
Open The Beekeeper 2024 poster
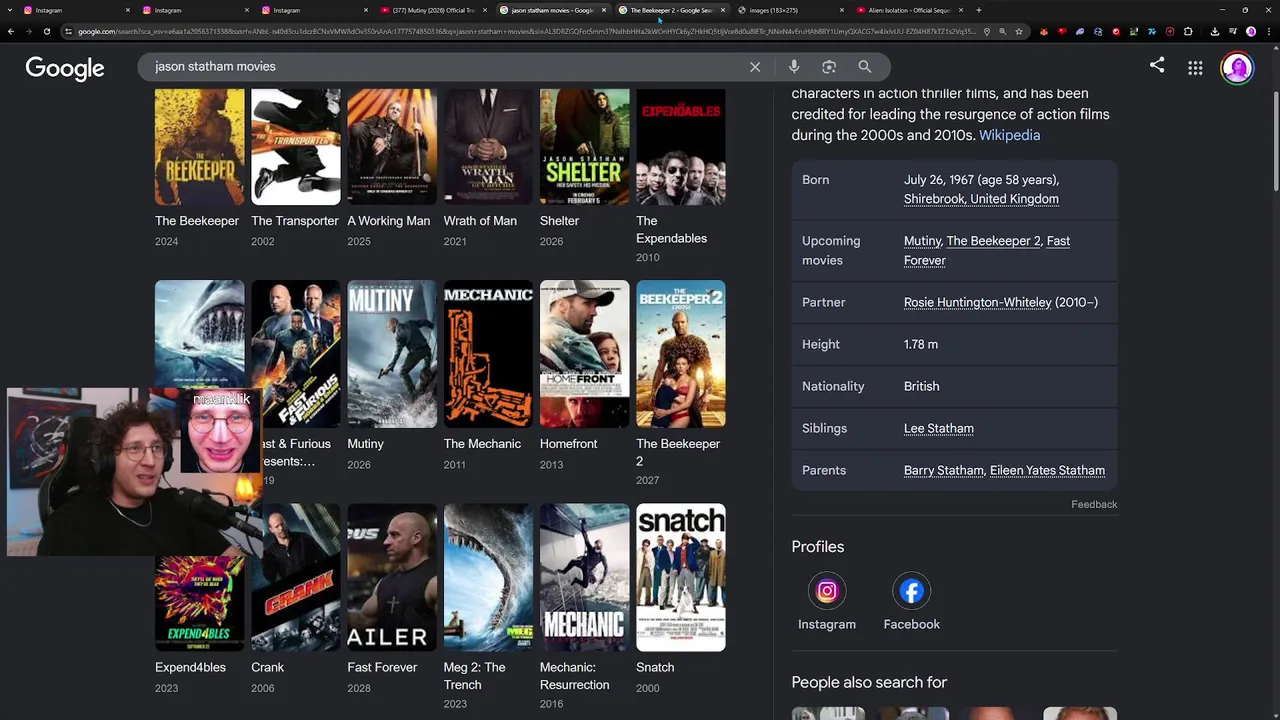click(x=199, y=147)
